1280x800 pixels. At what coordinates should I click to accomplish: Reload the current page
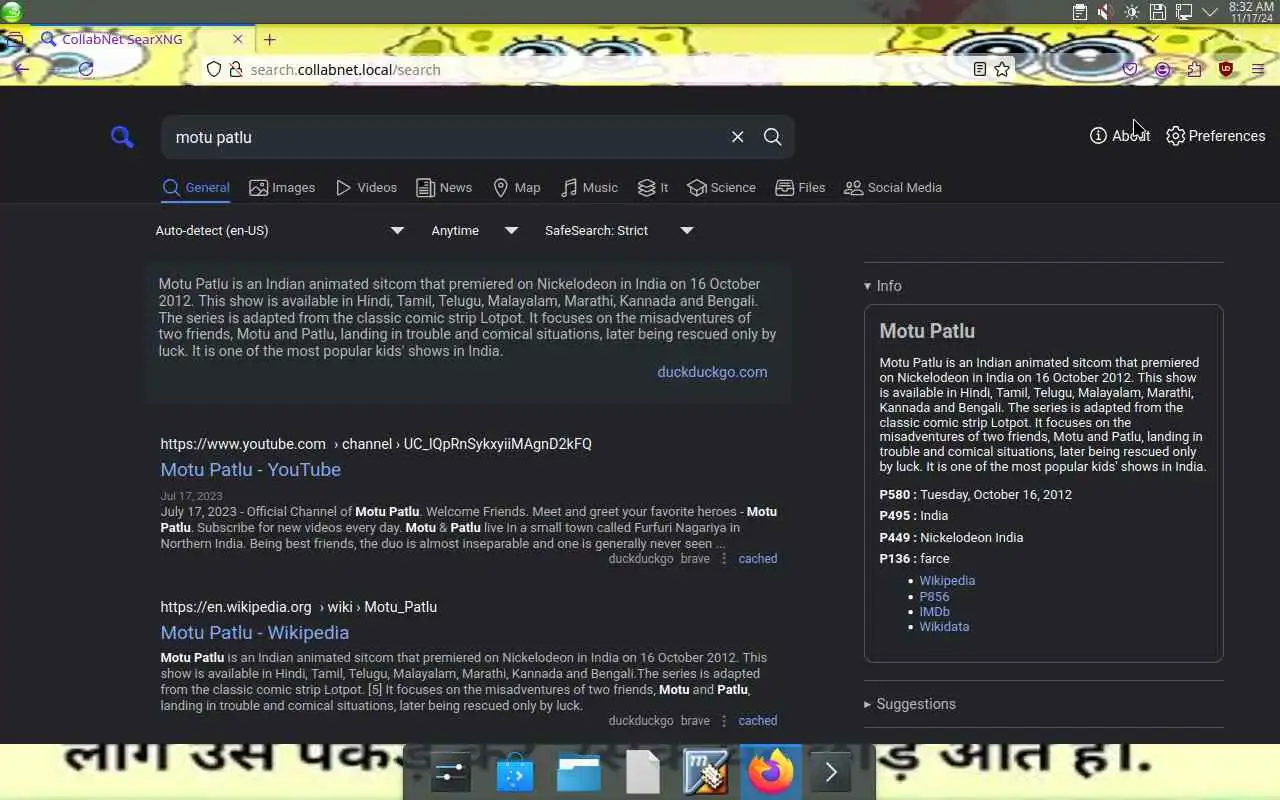pos(85,69)
